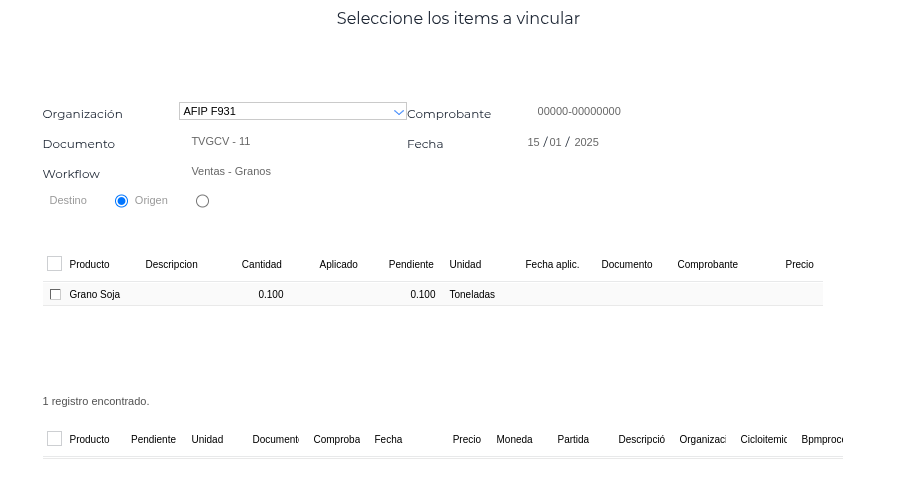Select the Destino radio button
901x492 pixels.
pyautogui.click(x=122, y=201)
